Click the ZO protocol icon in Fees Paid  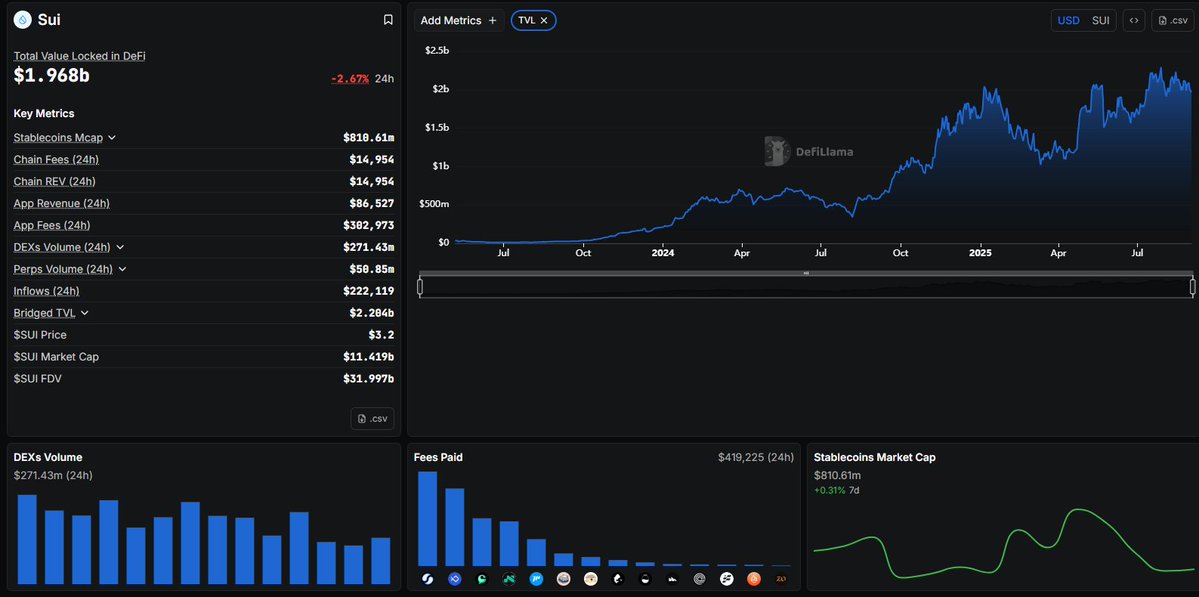click(781, 579)
